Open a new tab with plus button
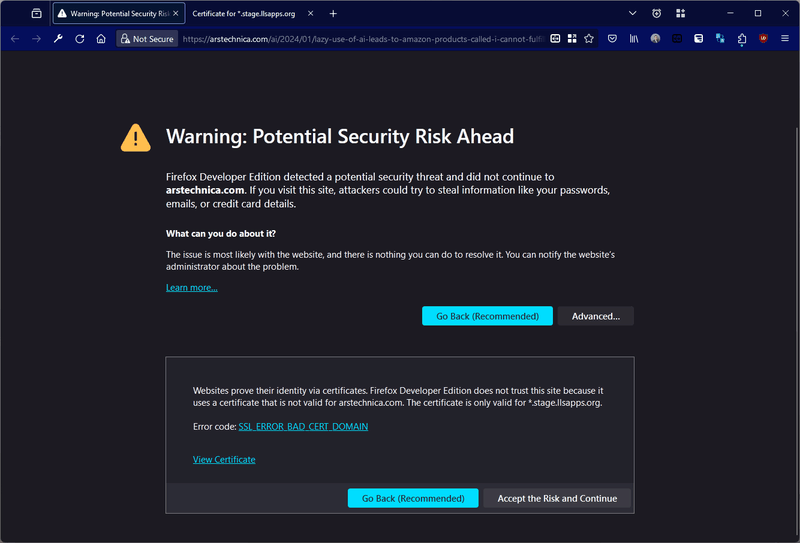The image size is (800, 543). coord(333,14)
